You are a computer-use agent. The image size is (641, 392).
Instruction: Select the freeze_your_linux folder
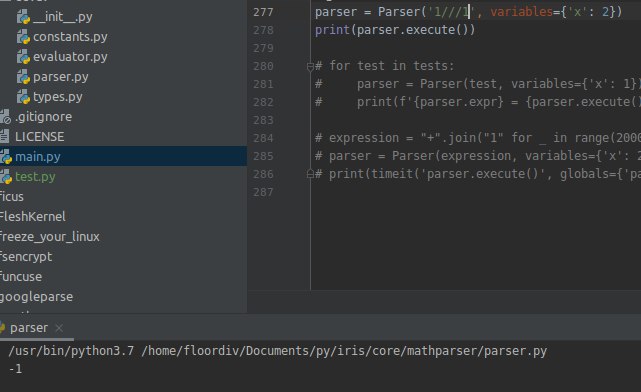pyautogui.click(x=49, y=237)
